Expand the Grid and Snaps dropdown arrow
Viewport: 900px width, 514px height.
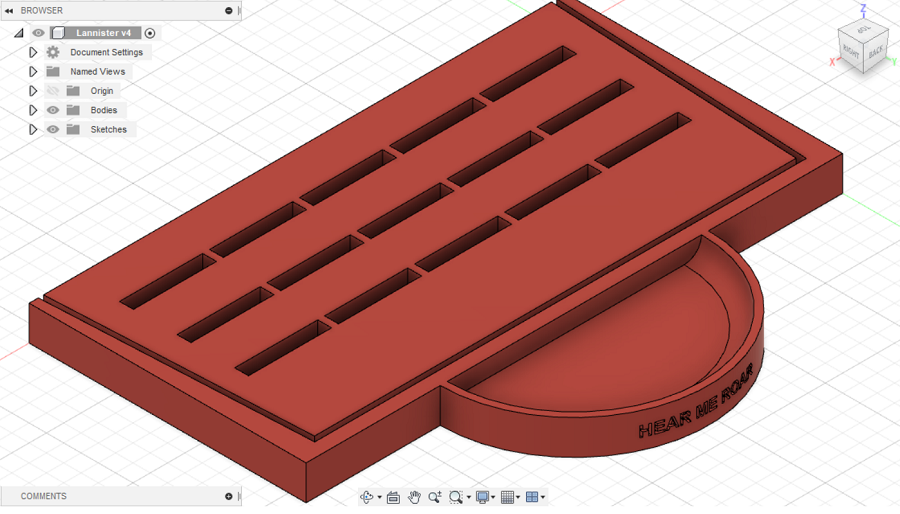click(518, 497)
